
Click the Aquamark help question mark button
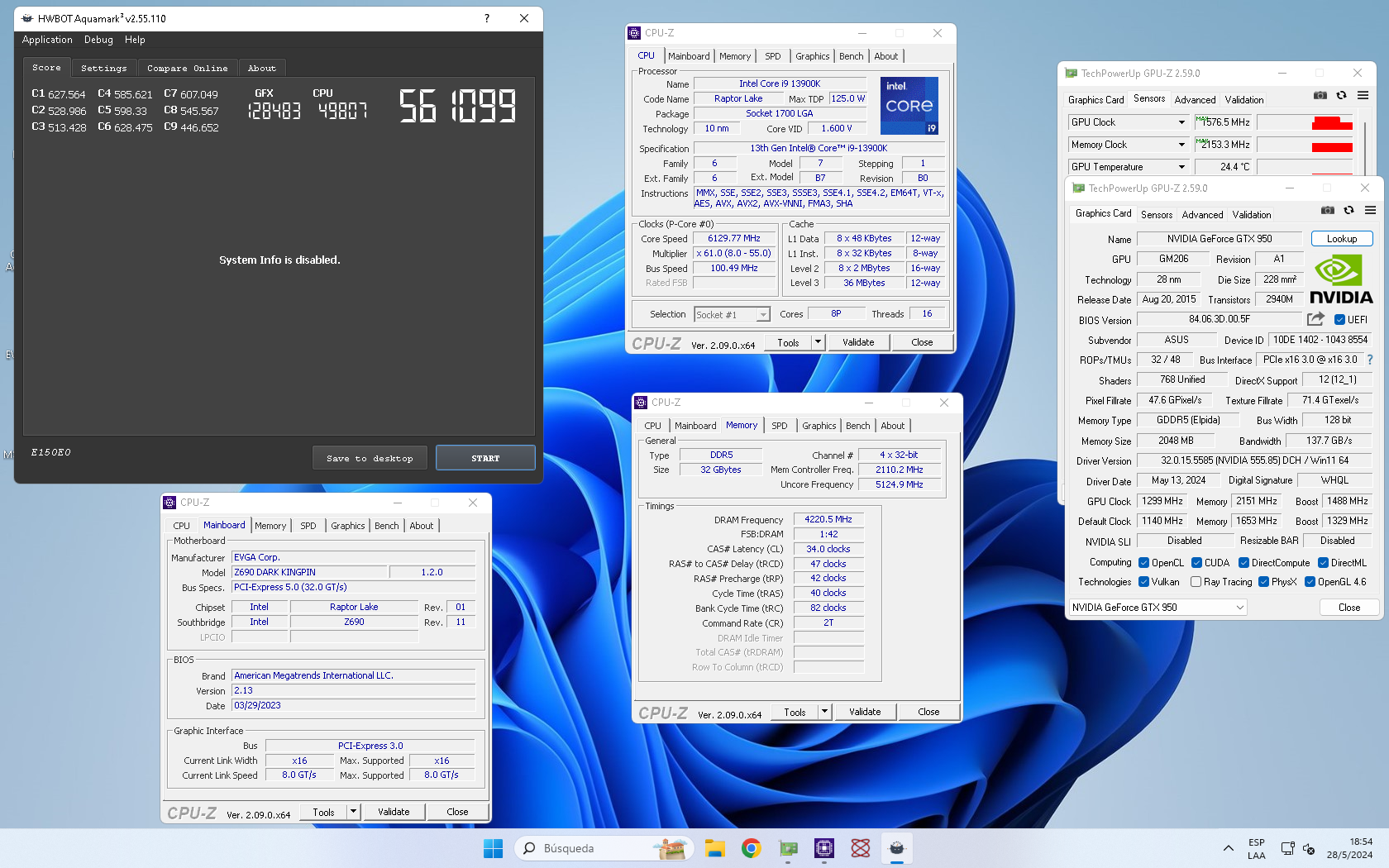point(487,18)
